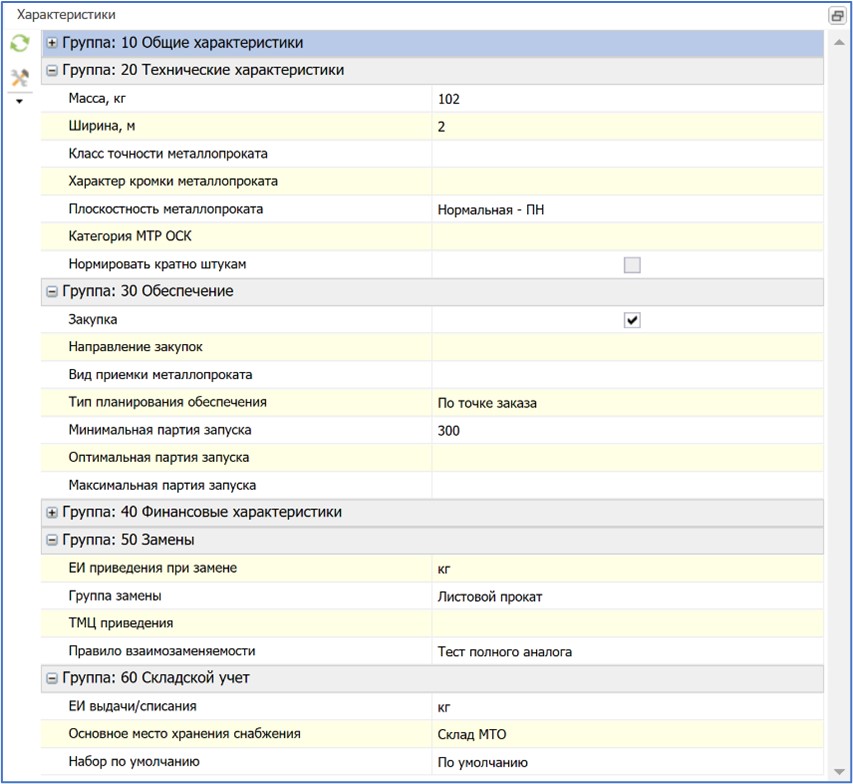Viewport: 853px width, 784px height.
Task: Edit 'Минимальная партия запуска' value 300
Action: (628, 431)
